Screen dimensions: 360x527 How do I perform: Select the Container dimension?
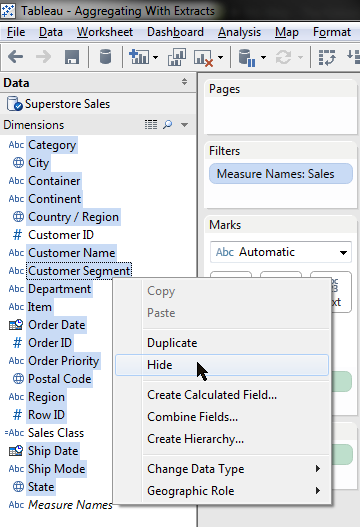pyautogui.click(x=54, y=181)
